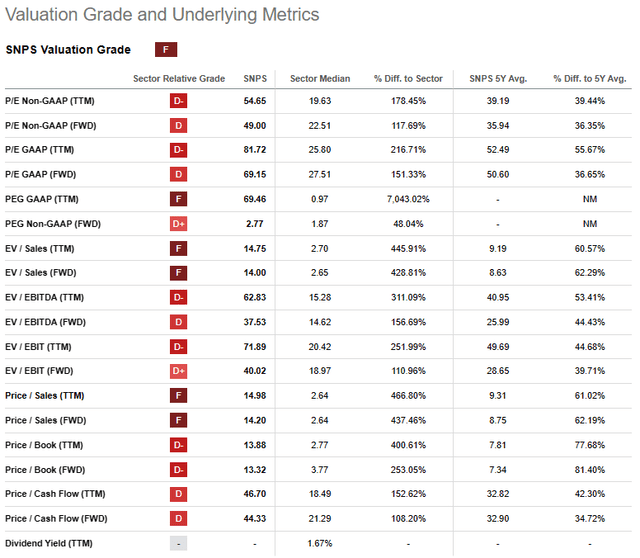Click the 5Y average value 32.90
Image resolution: width=640 pixels, height=558 pixels.
[x=498, y=518]
